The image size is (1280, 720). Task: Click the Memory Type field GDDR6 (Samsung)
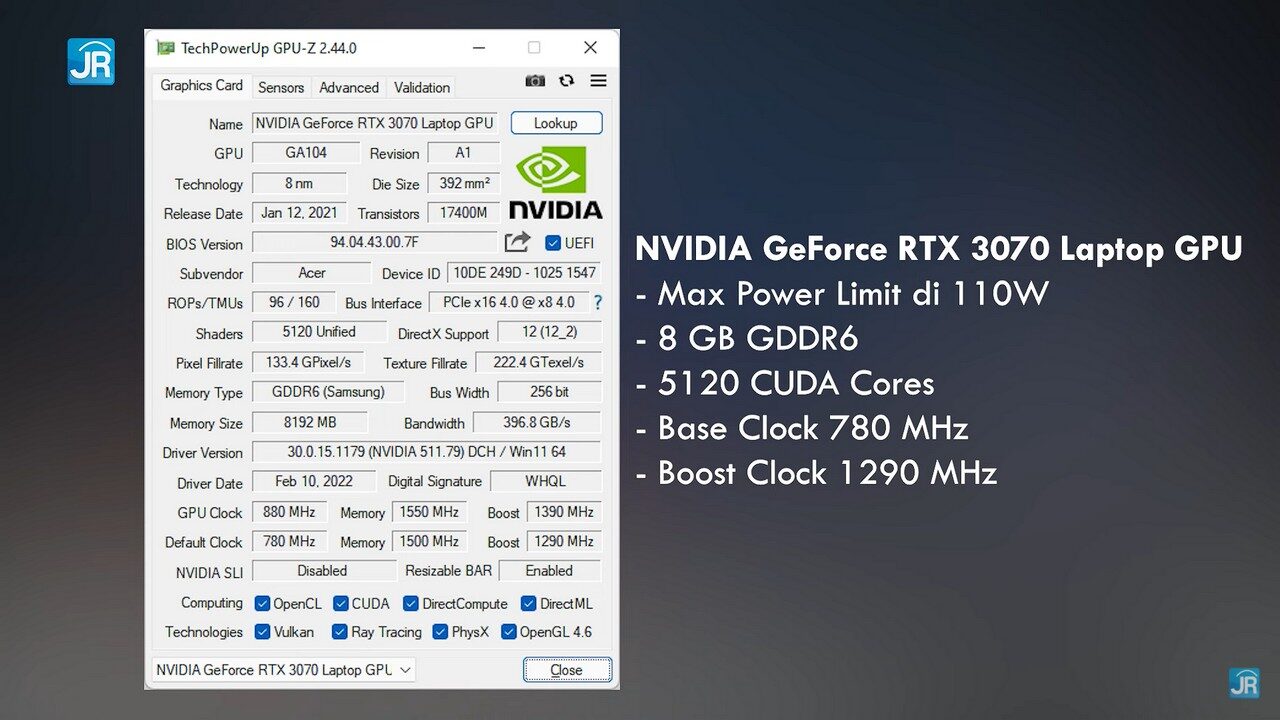click(x=328, y=392)
